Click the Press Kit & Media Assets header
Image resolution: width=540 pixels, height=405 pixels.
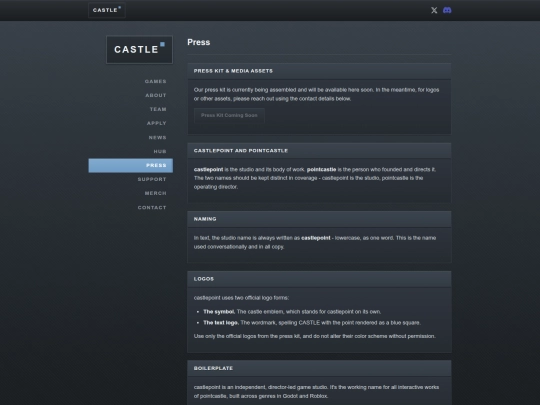[x=319, y=71]
